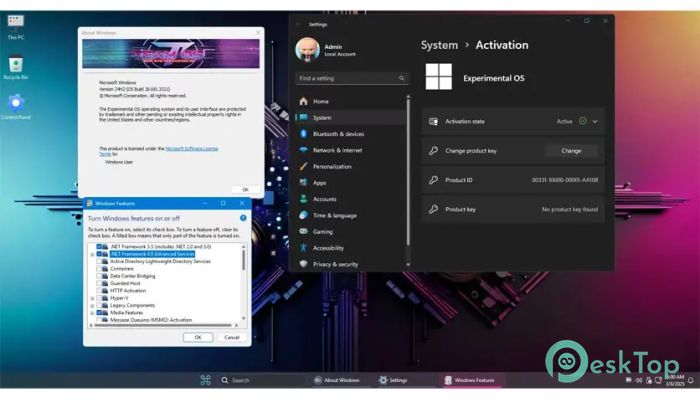Click the taskbar Search box
Screen dimensions: 700x400
262,380
